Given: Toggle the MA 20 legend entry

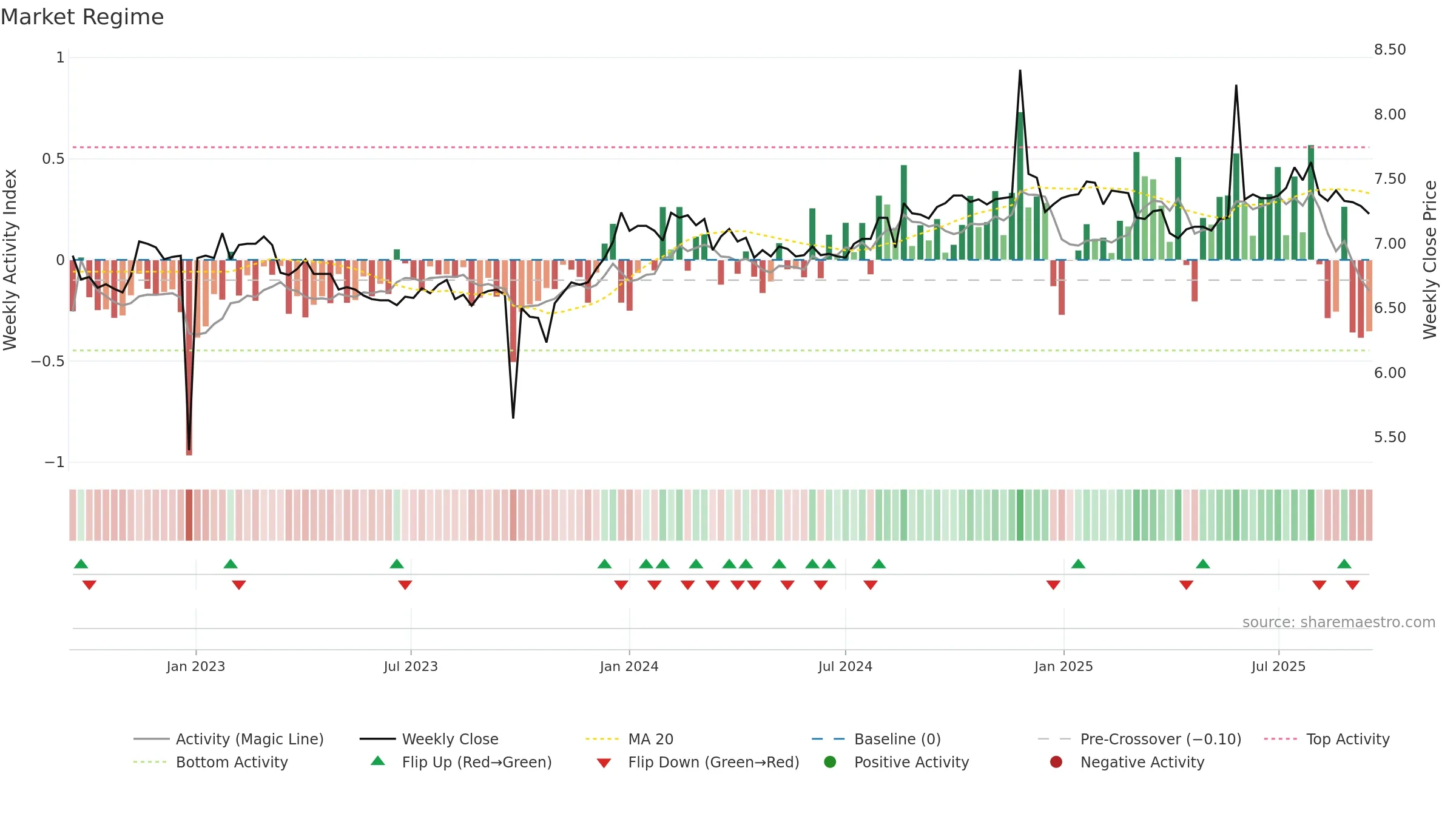Looking at the screenshot, I should 629,739.
